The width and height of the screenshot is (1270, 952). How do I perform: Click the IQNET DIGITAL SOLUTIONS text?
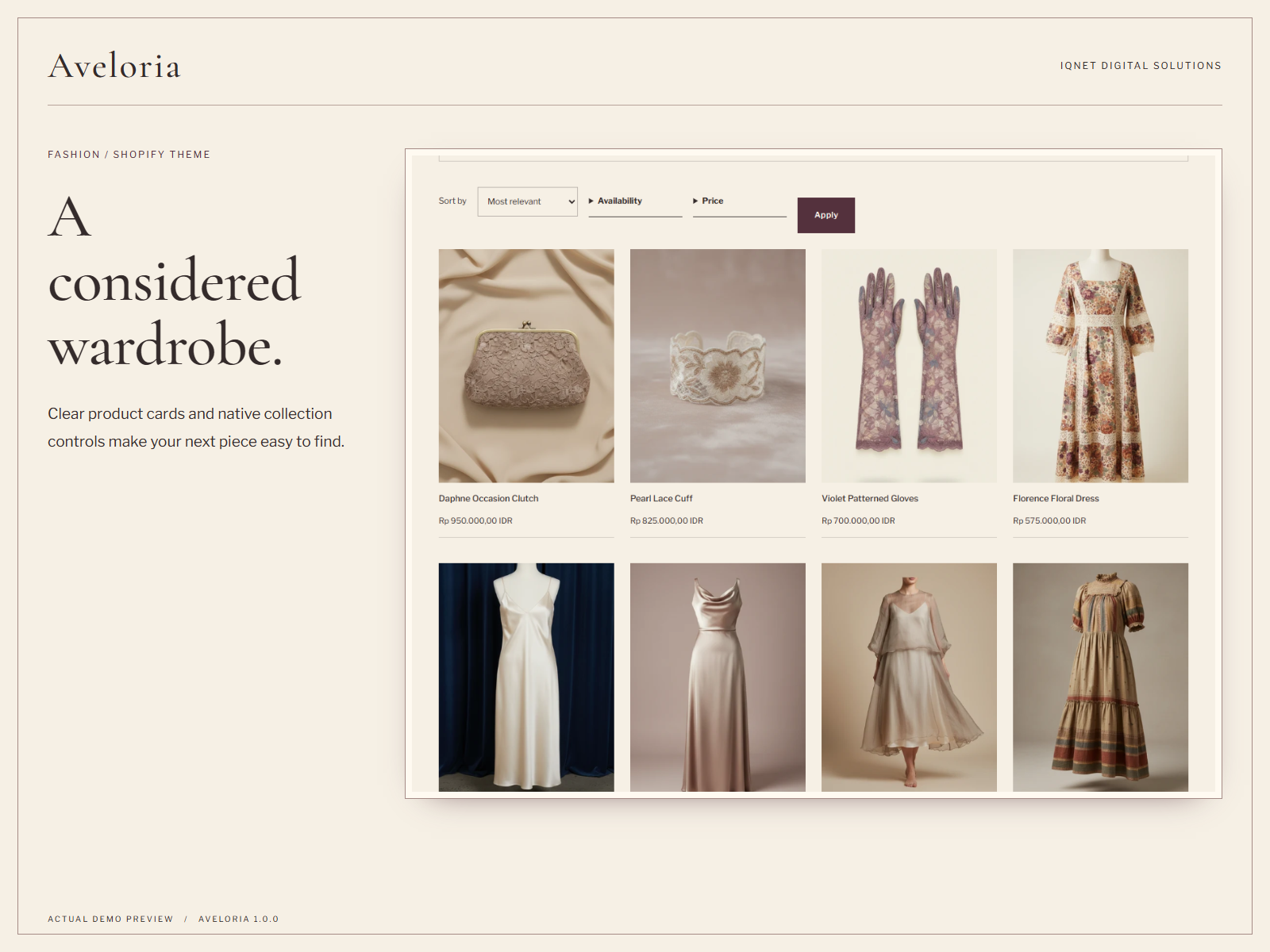click(x=1141, y=66)
